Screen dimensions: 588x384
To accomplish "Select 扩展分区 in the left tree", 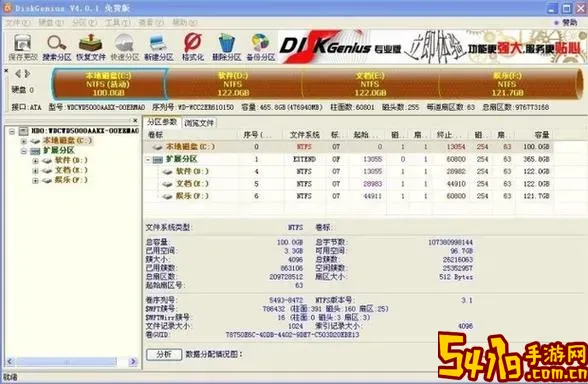I will (x=58, y=150).
